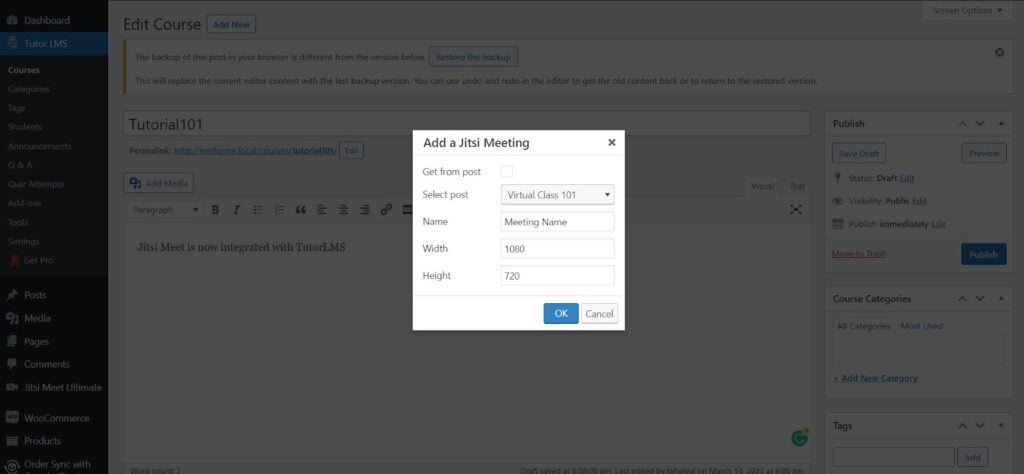
Task: Click the Add Media button
Action: pos(159,183)
